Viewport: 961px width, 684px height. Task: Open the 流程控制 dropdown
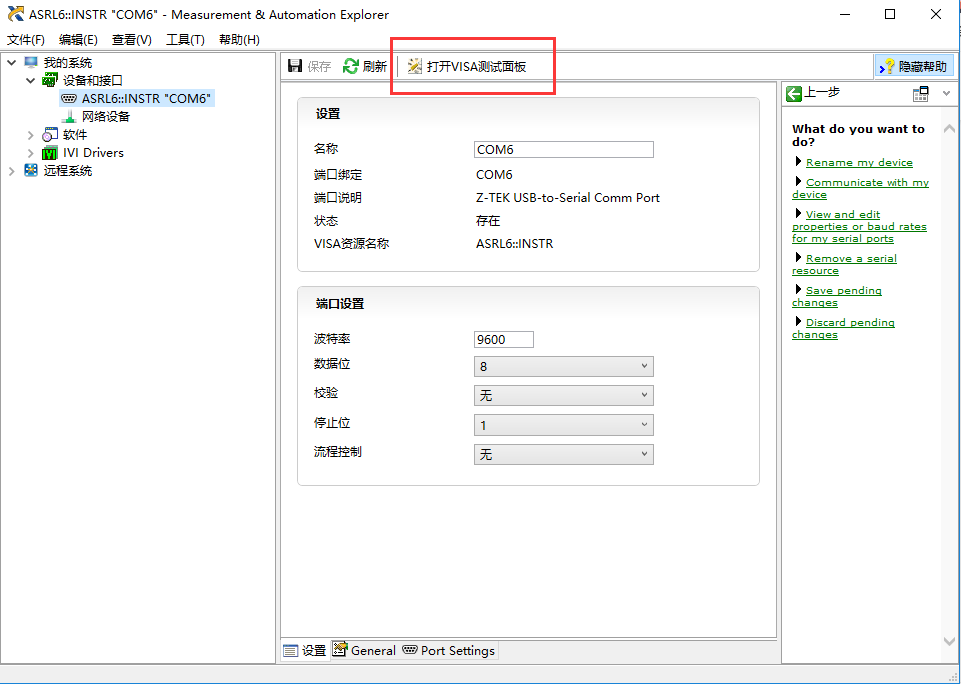[x=563, y=454]
